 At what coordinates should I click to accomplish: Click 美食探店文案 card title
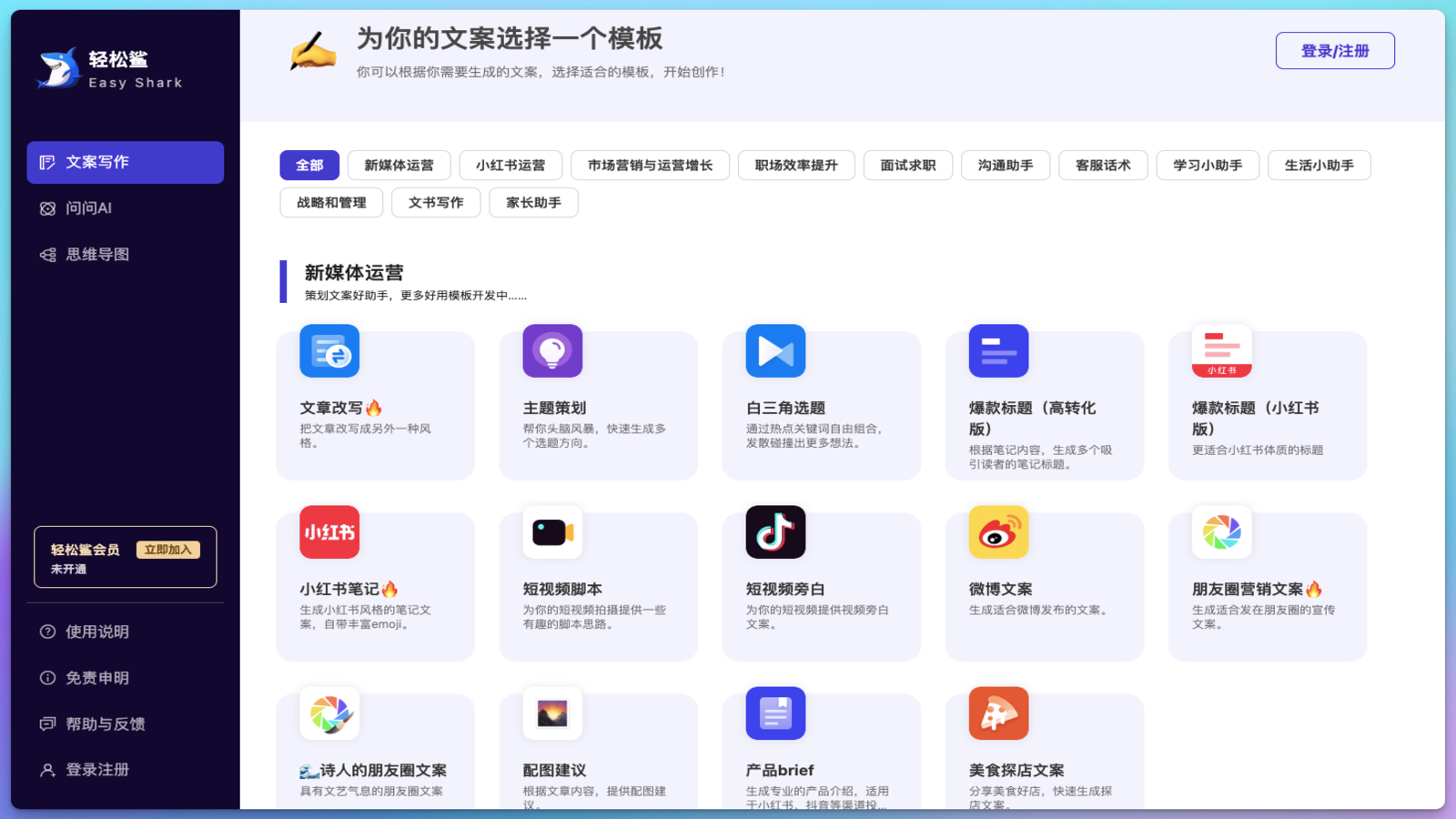click(x=1016, y=770)
